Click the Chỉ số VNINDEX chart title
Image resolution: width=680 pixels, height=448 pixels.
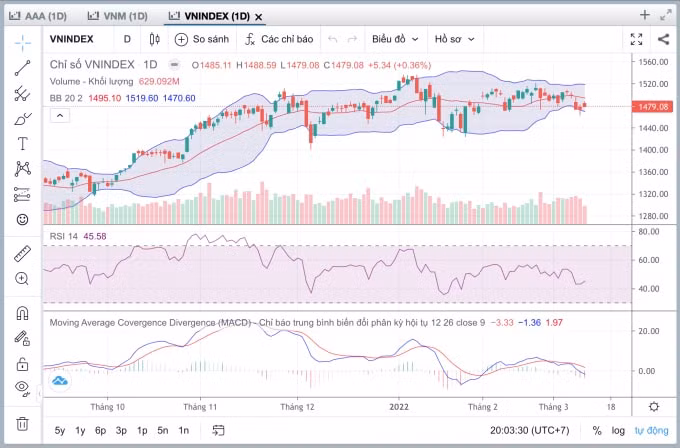click(92, 65)
